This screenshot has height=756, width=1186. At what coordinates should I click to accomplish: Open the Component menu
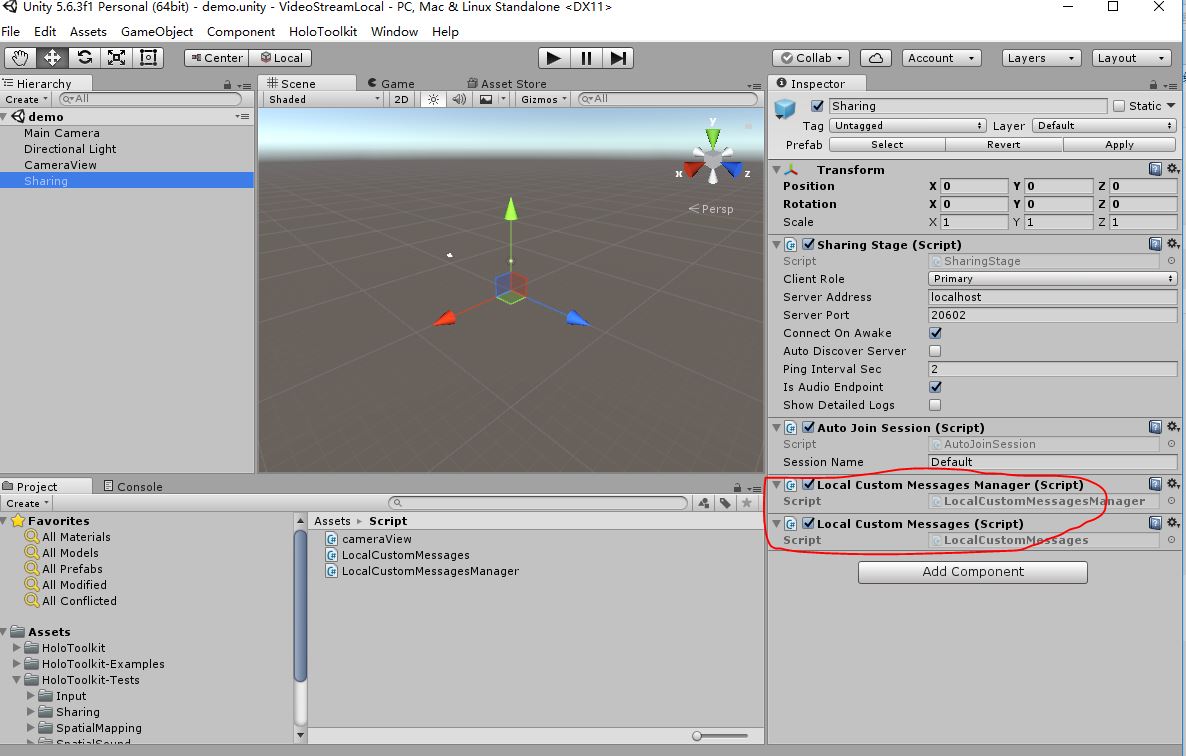(241, 32)
